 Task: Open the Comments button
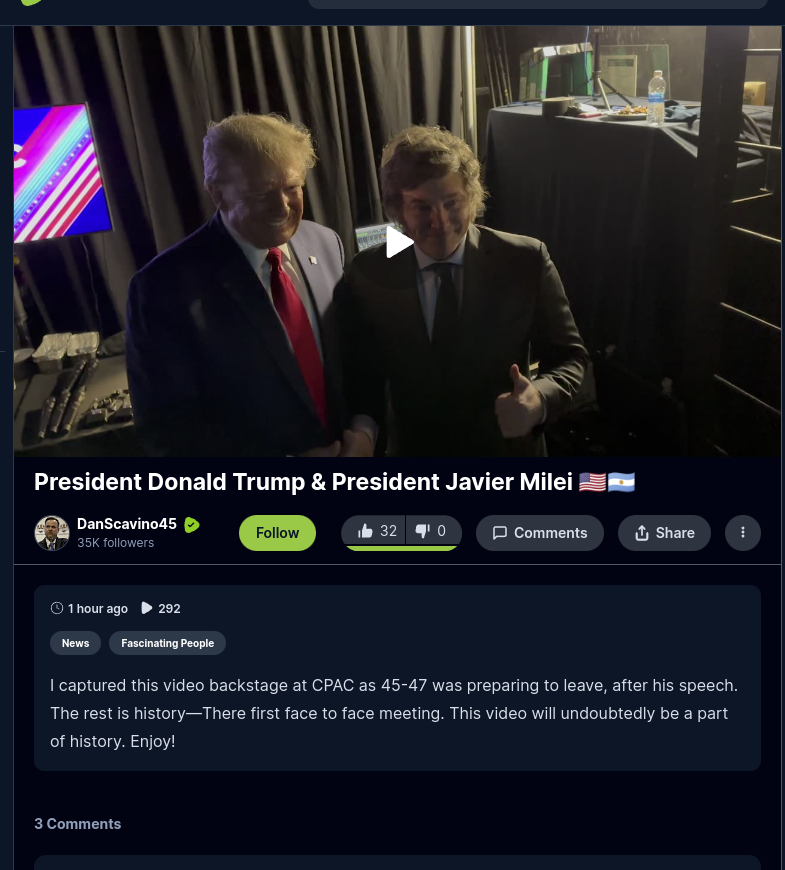(540, 533)
